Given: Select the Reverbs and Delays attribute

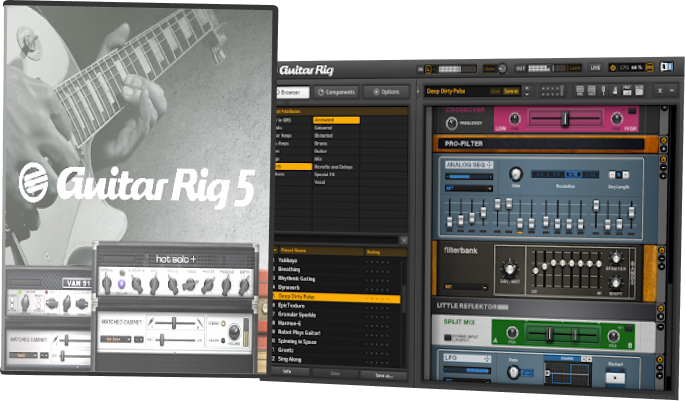Looking at the screenshot, I should [336, 167].
